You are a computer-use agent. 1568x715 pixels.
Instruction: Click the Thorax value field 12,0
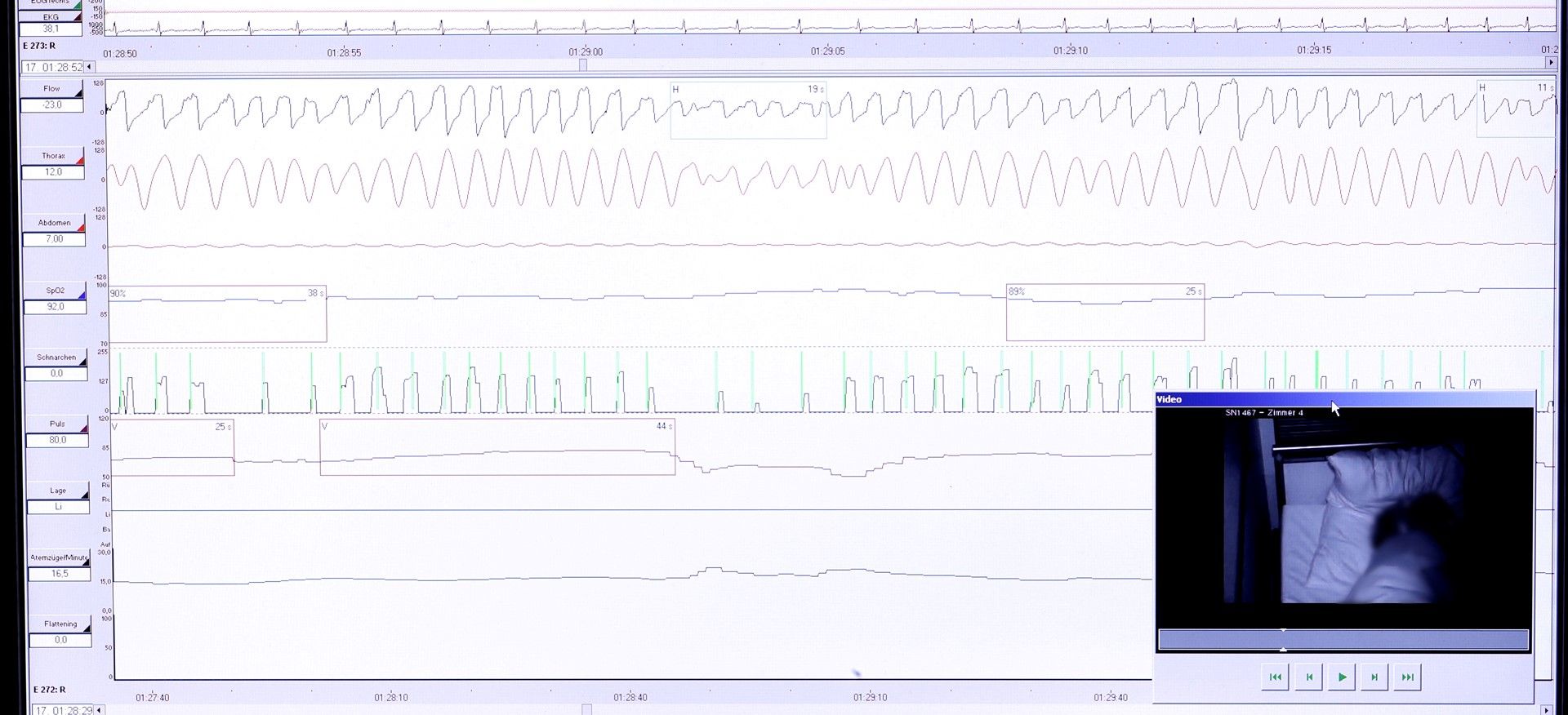click(x=53, y=171)
